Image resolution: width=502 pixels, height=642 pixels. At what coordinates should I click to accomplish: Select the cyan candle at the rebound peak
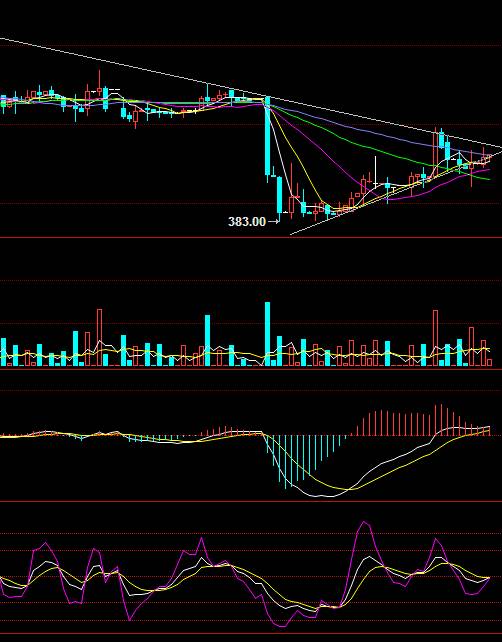441,139
